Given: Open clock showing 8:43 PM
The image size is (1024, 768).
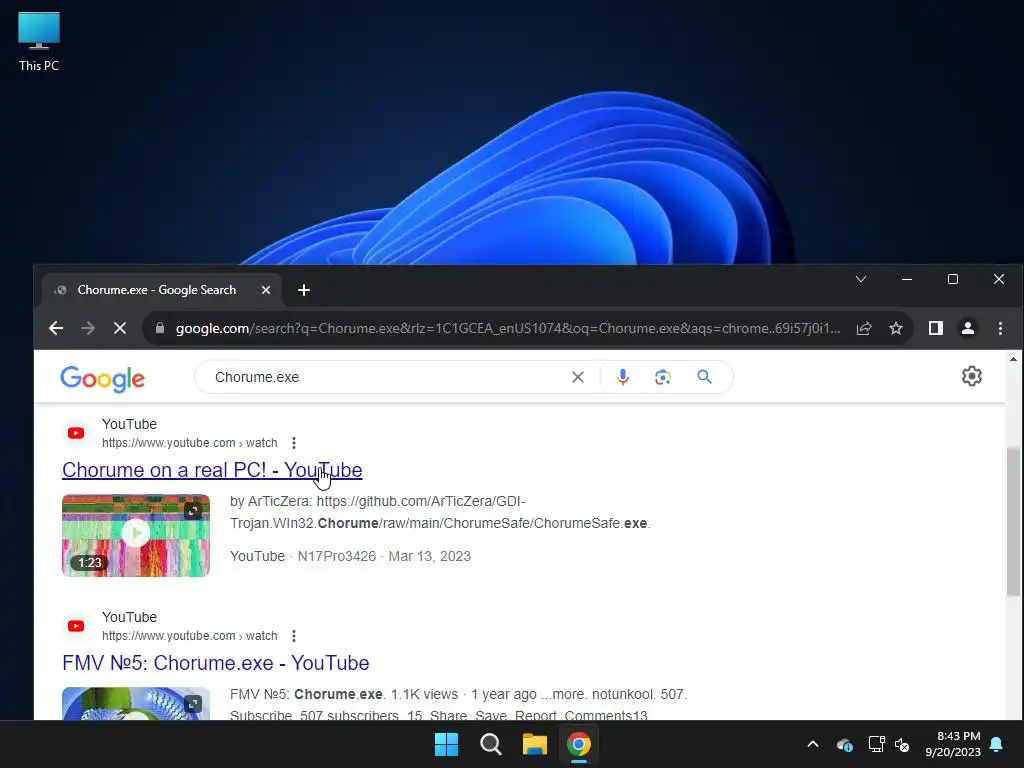Looking at the screenshot, I should tap(953, 744).
